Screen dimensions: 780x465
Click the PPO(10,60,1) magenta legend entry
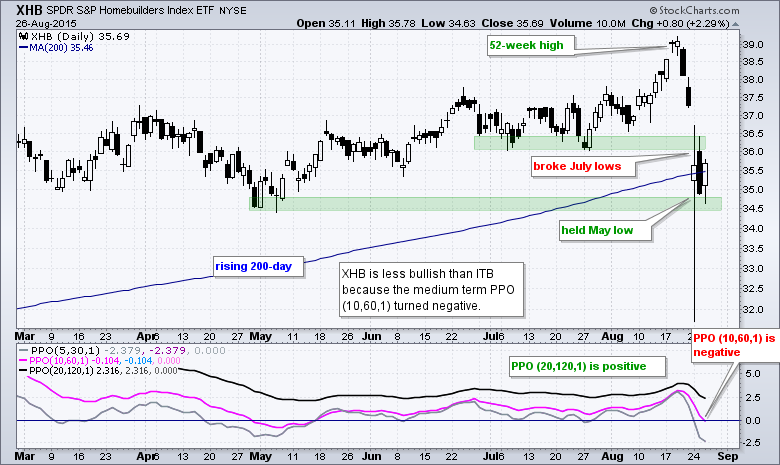(99, 361)
